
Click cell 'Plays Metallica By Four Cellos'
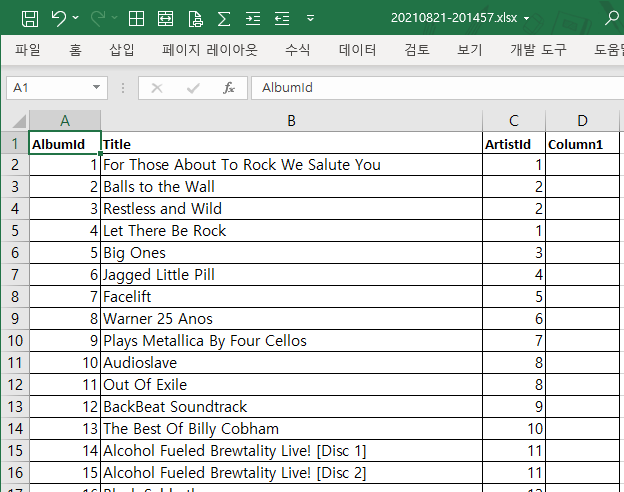[x=291, y=341]
